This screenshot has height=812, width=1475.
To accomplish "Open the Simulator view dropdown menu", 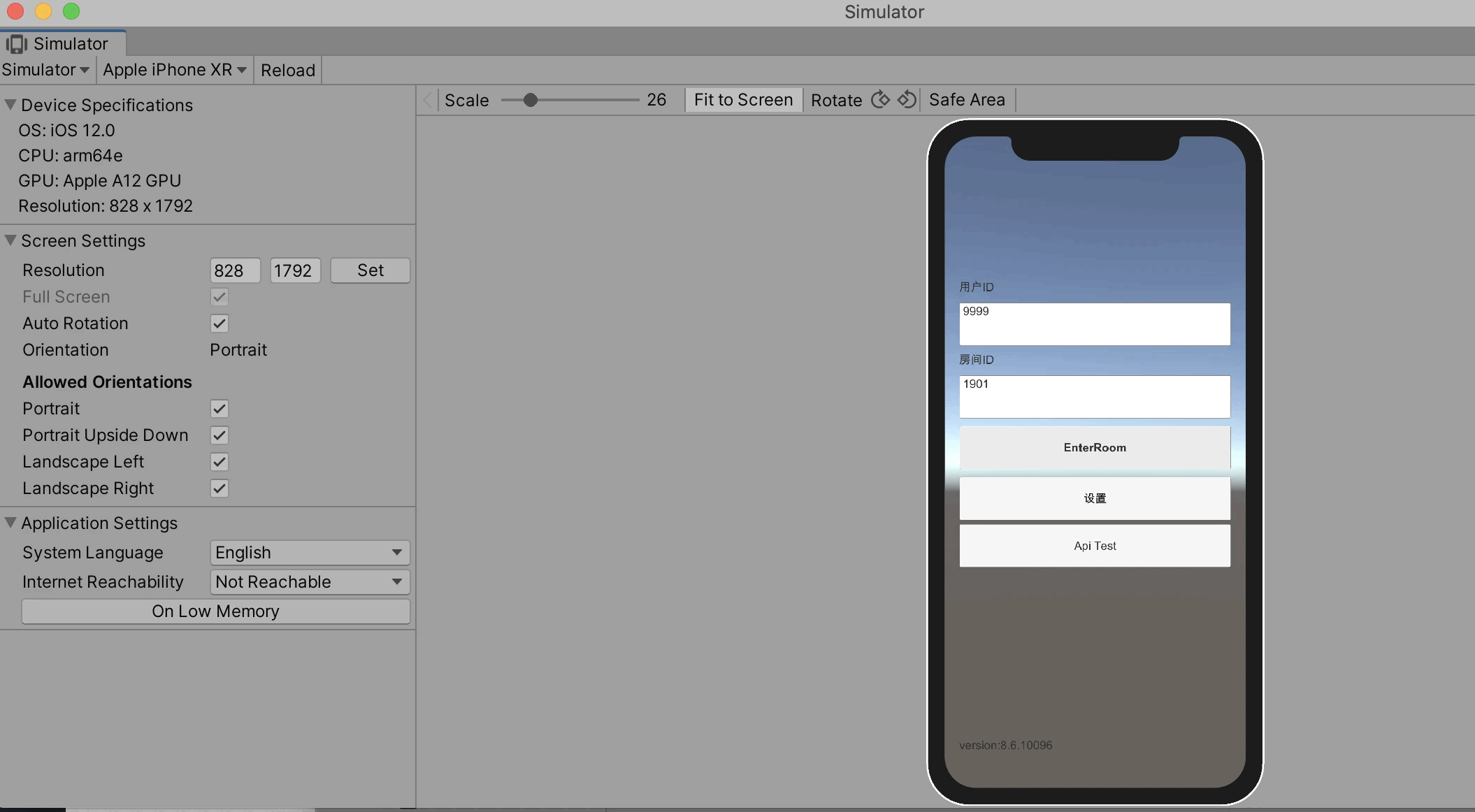I will coord(45,70).
